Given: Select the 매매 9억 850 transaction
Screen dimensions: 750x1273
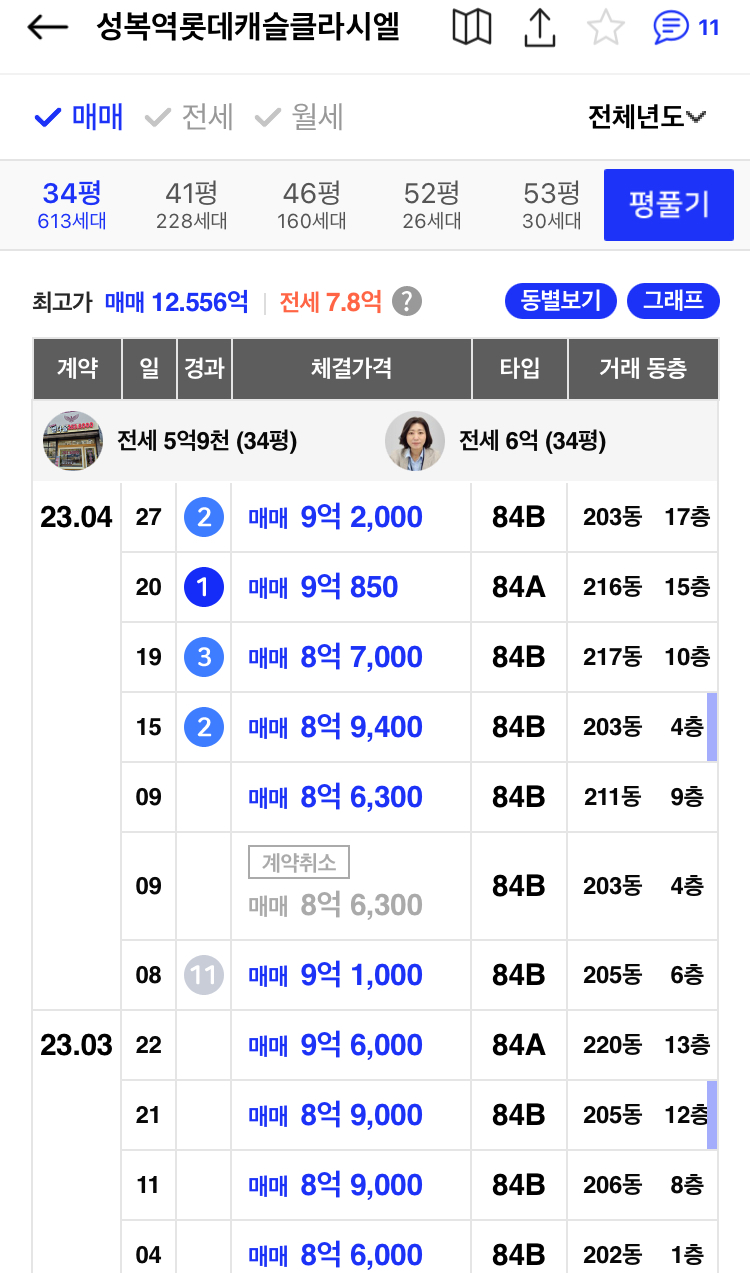Looking at the screenshot, I should (x=323, y=587).
